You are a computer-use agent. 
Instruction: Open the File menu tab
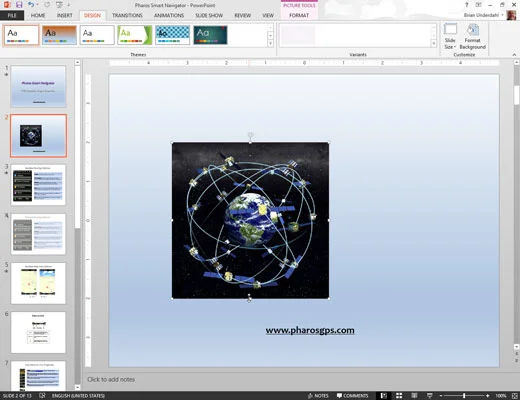pyautogui.click(x=12, y=15)
